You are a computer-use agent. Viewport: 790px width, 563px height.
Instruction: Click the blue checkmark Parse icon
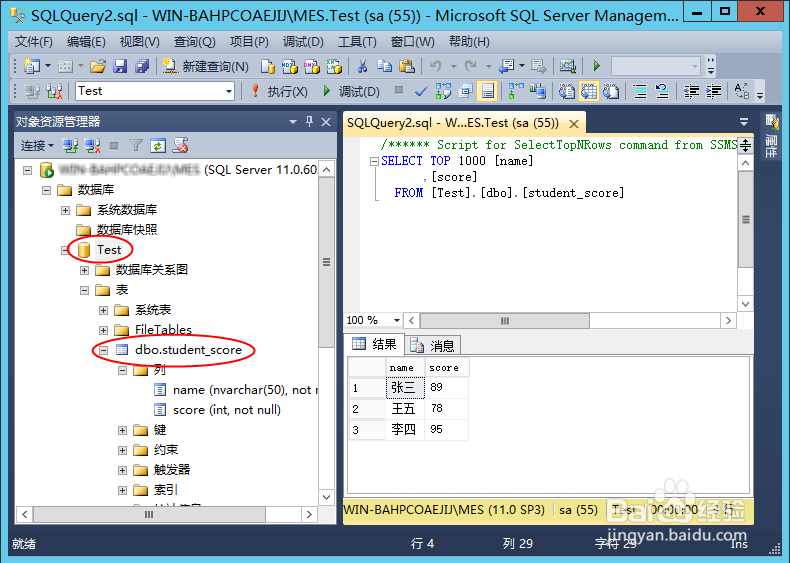click(421, 91)
